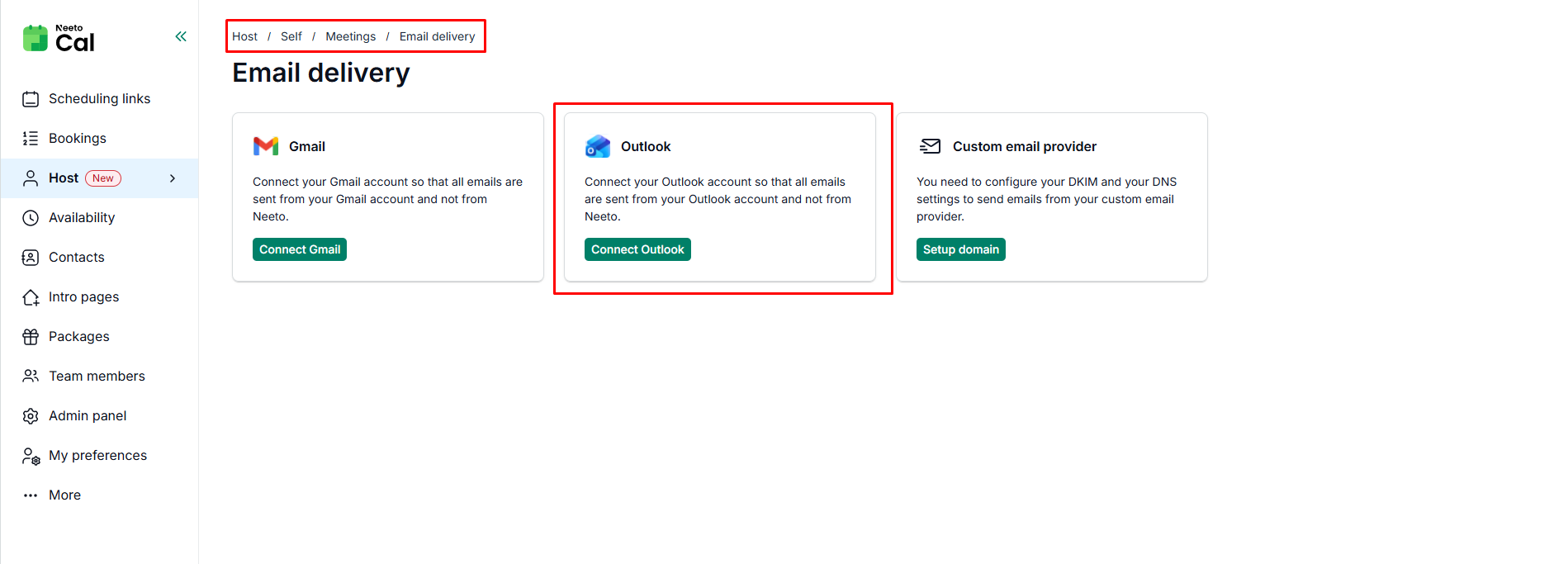Collapse the sidebar with double chevron
The image size is (1568, 564).
point(181,36)
